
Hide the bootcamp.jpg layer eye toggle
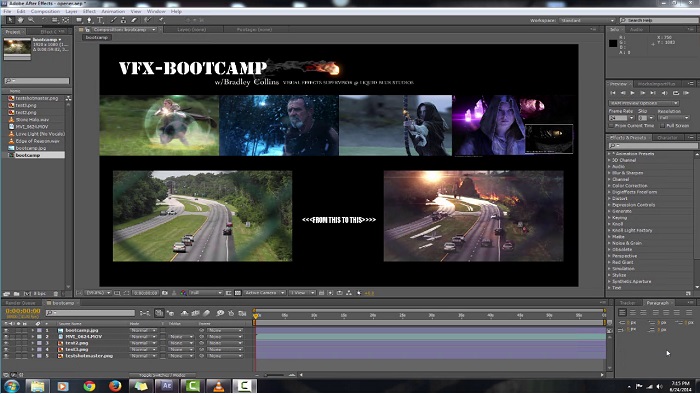coord(6,330)
